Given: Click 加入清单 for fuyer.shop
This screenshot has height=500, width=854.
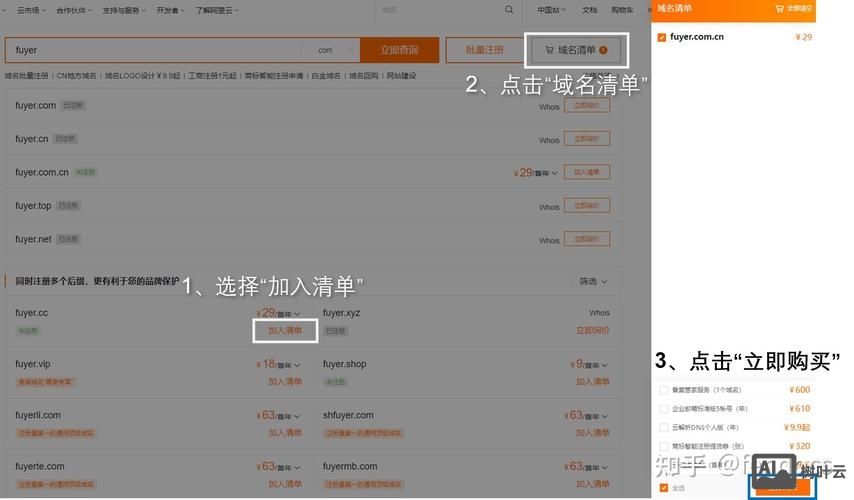Looking at the screenshot, I should click(x=593, y=382).
